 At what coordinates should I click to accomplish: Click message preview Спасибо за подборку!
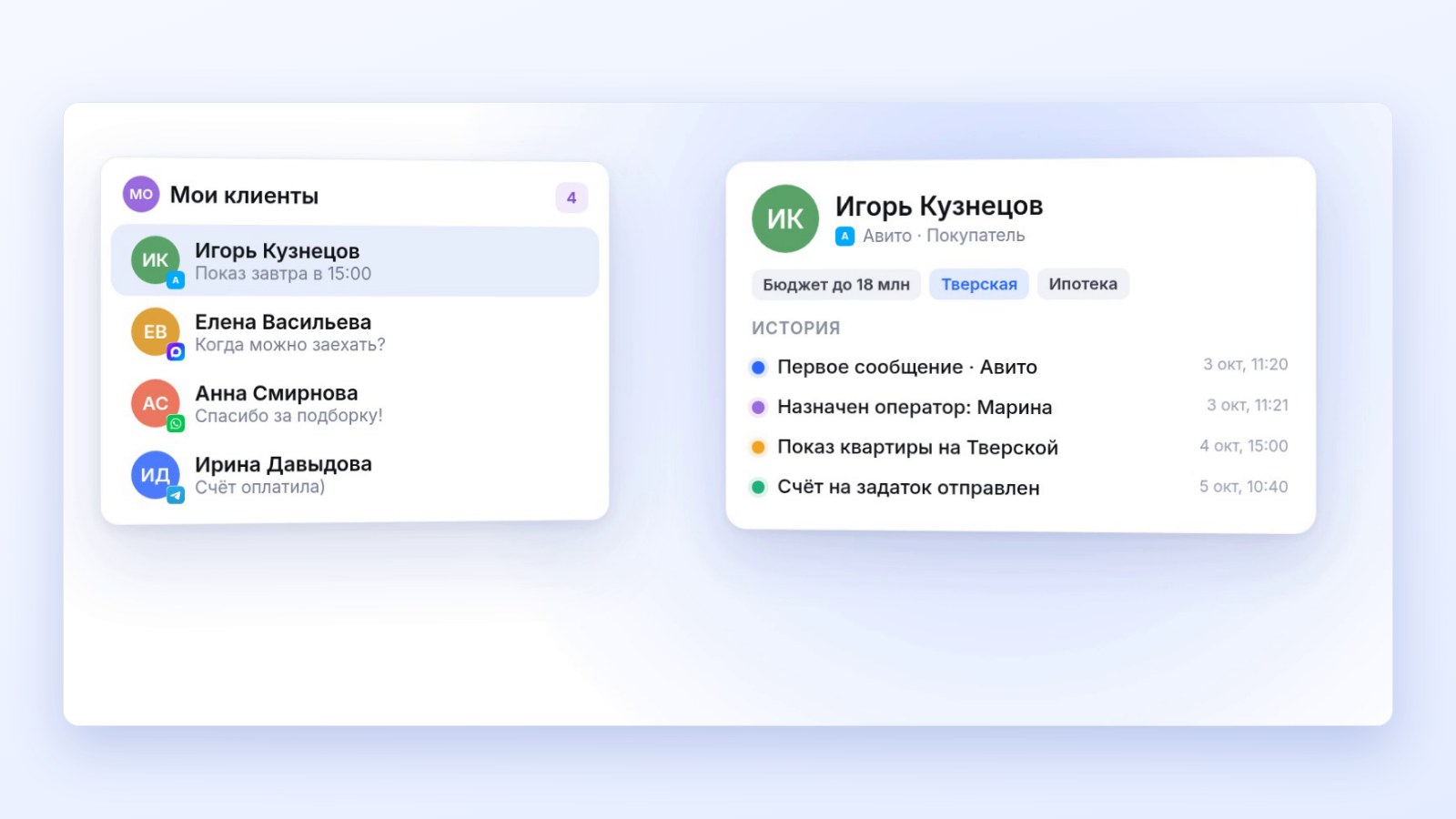click(288, 416)
